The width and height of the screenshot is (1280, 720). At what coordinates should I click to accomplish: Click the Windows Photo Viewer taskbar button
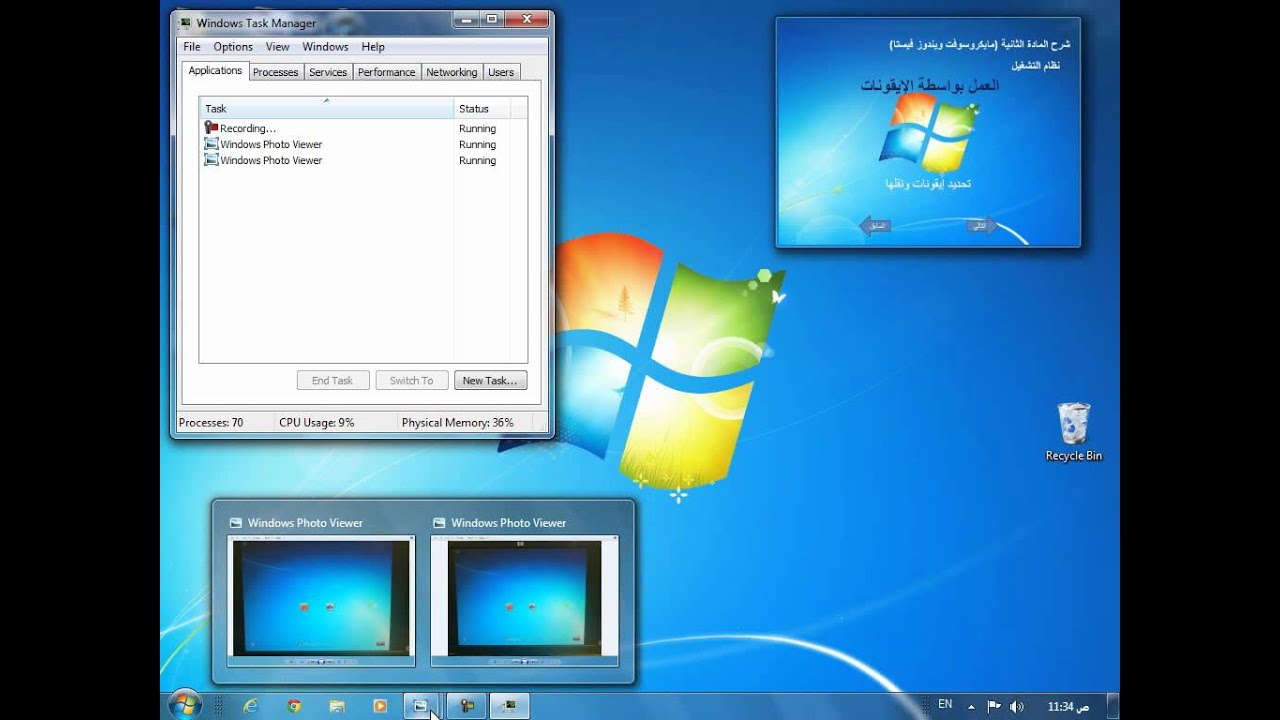coord(423,706)
